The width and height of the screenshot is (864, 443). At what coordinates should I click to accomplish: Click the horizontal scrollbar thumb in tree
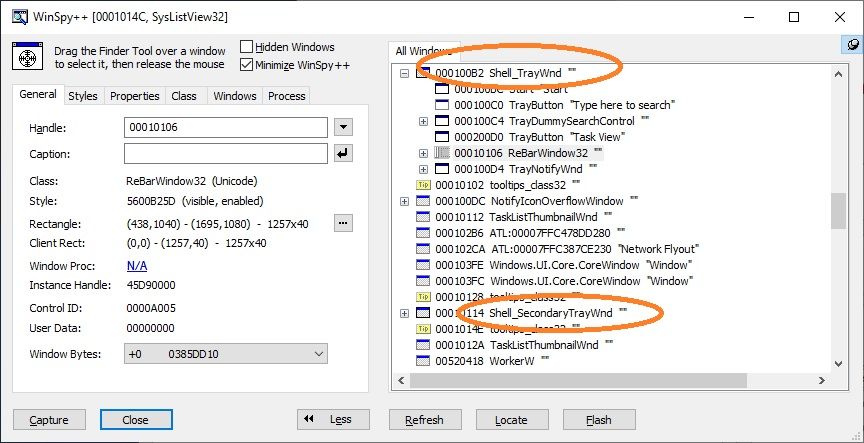pos(578,380)
